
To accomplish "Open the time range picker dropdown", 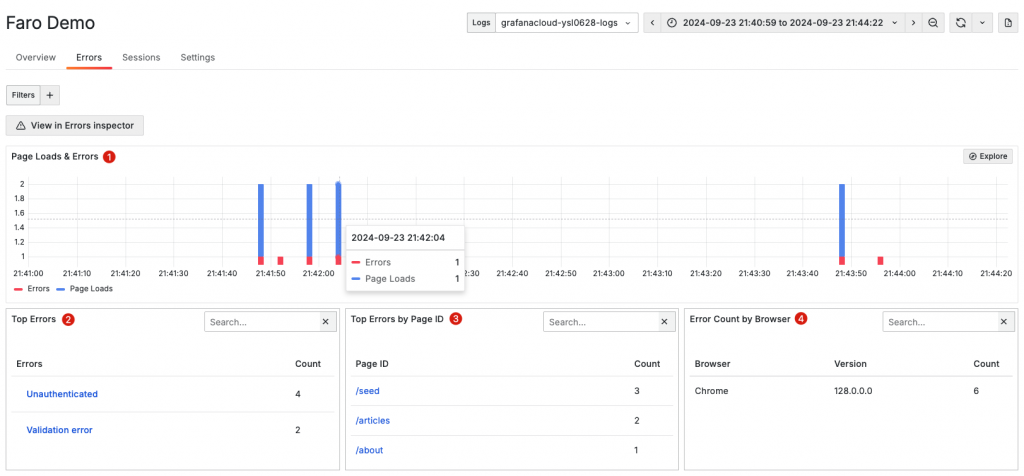I will point(783,23).
